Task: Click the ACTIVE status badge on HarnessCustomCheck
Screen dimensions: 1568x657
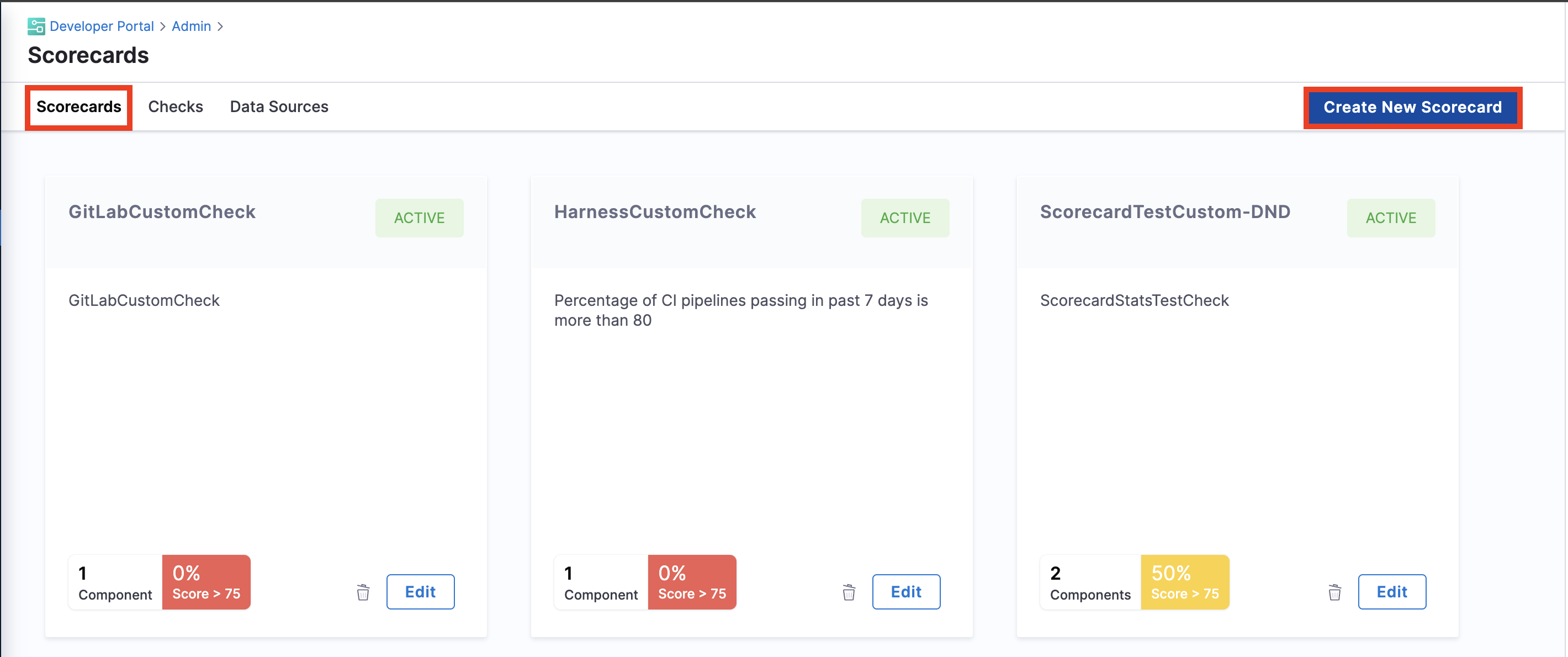Action: pos(904,218)
